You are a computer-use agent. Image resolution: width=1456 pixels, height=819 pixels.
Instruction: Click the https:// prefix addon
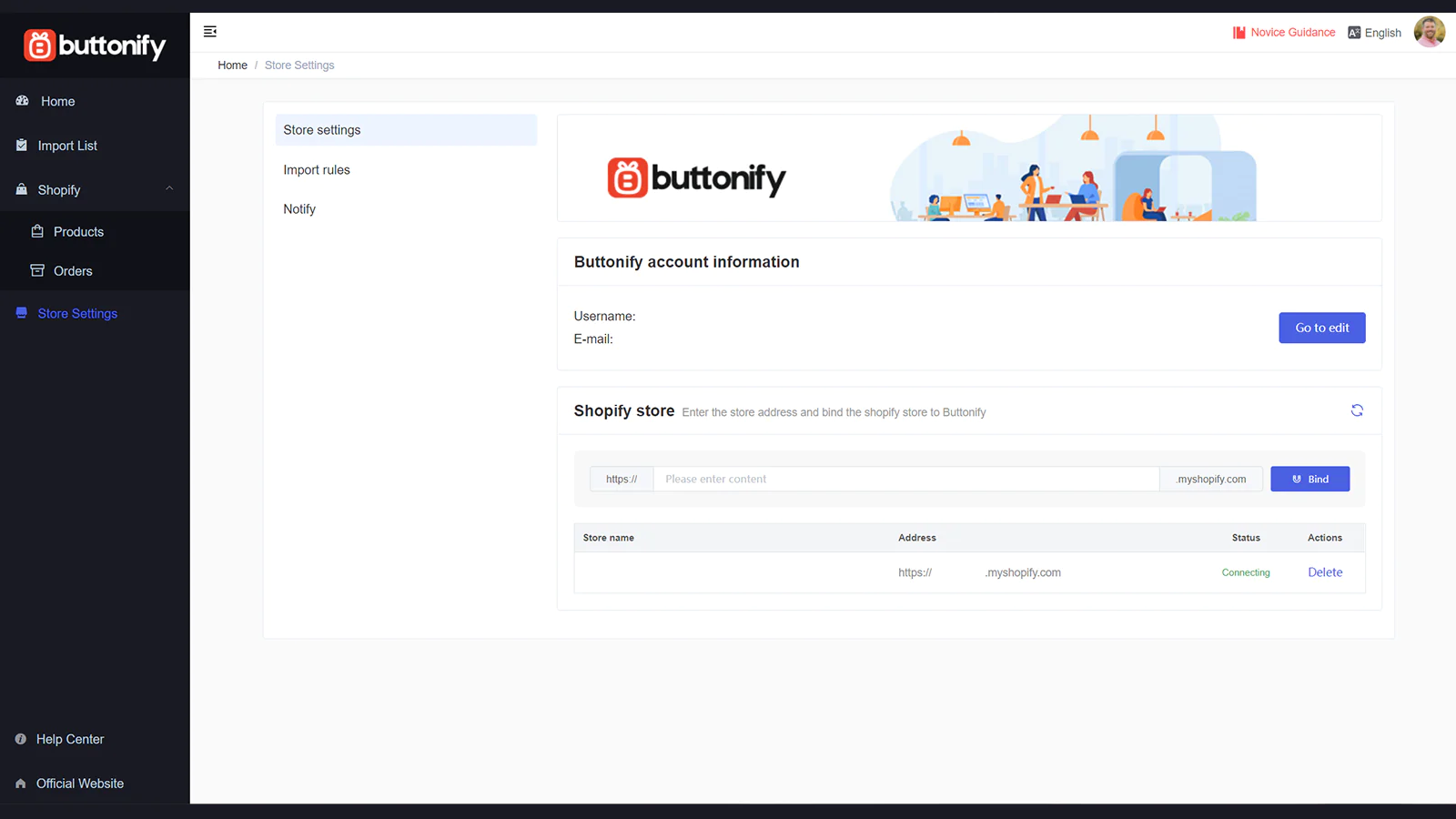(x=622, y=479)
